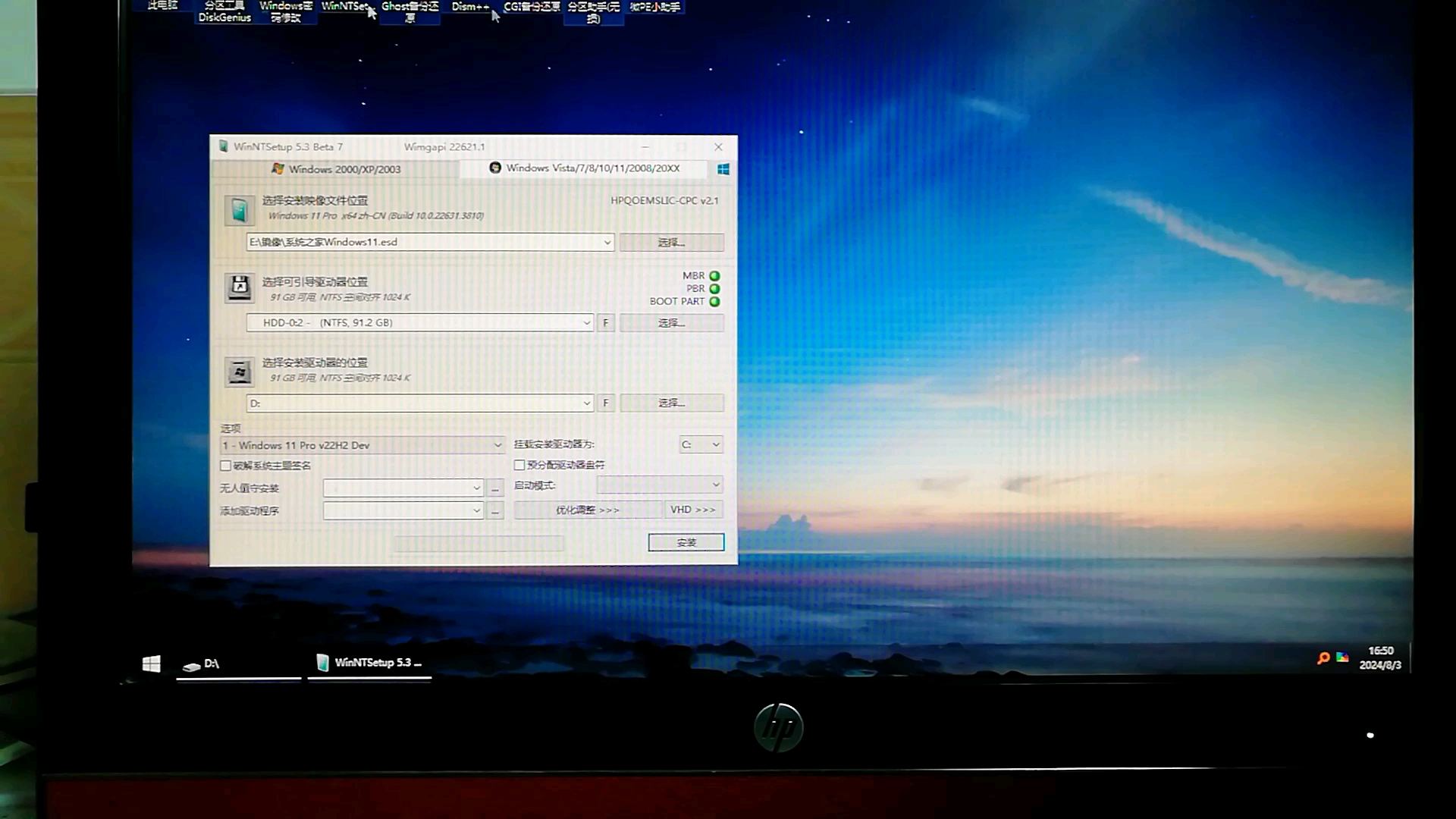
Task: Click the installation image file icon
Action: [239, 210]
